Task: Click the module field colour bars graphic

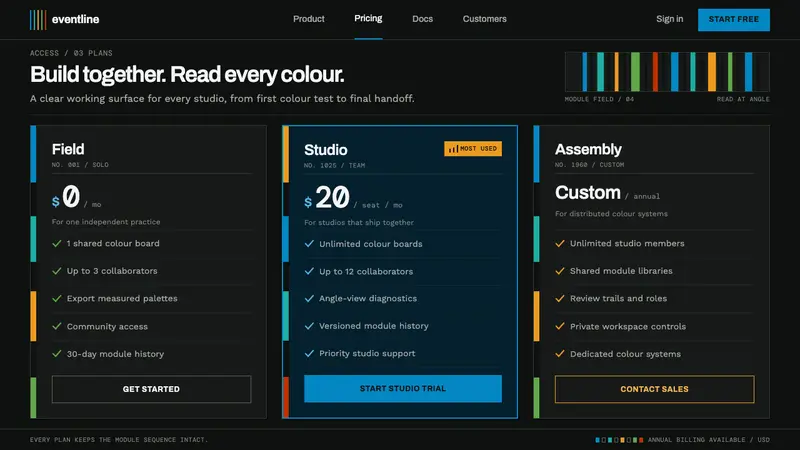Action: [x=667, y=71]
